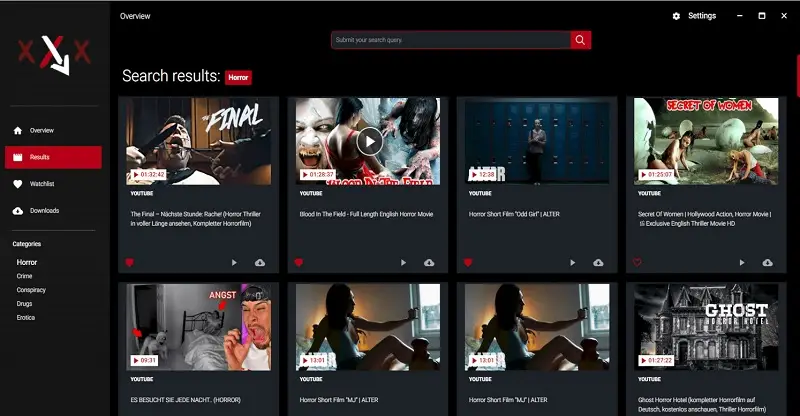Click the Overview title at window top
The width and height of the screenshot is (800, 416).
tap(135, 16)
